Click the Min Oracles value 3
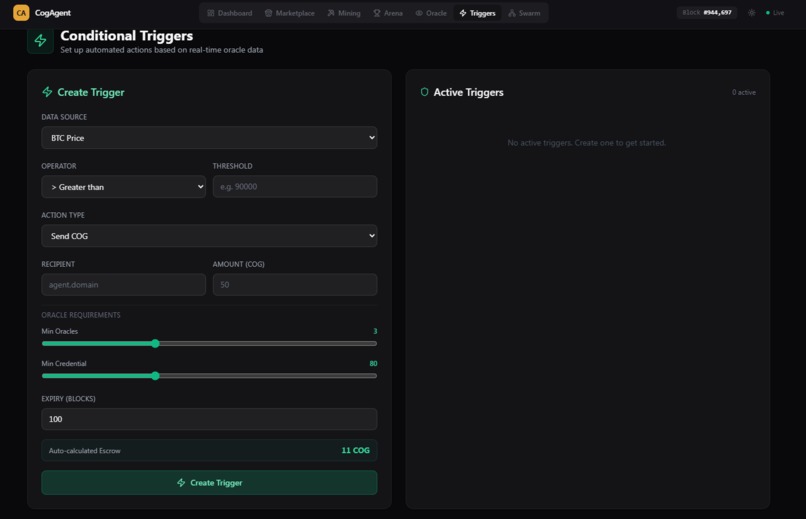Screen dimensions: 806x519 [375, 331]
